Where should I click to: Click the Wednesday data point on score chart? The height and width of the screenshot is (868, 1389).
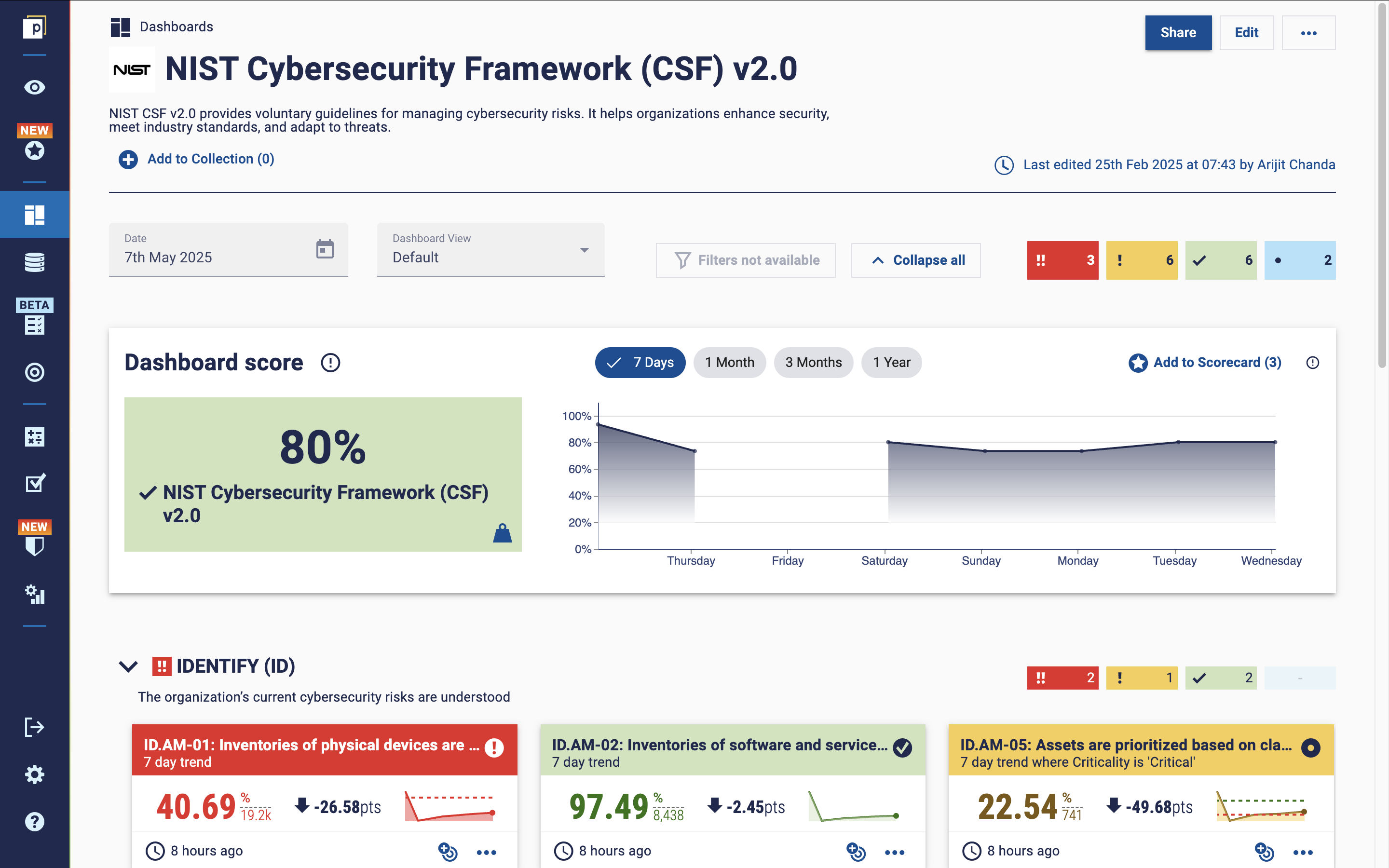1275,442
